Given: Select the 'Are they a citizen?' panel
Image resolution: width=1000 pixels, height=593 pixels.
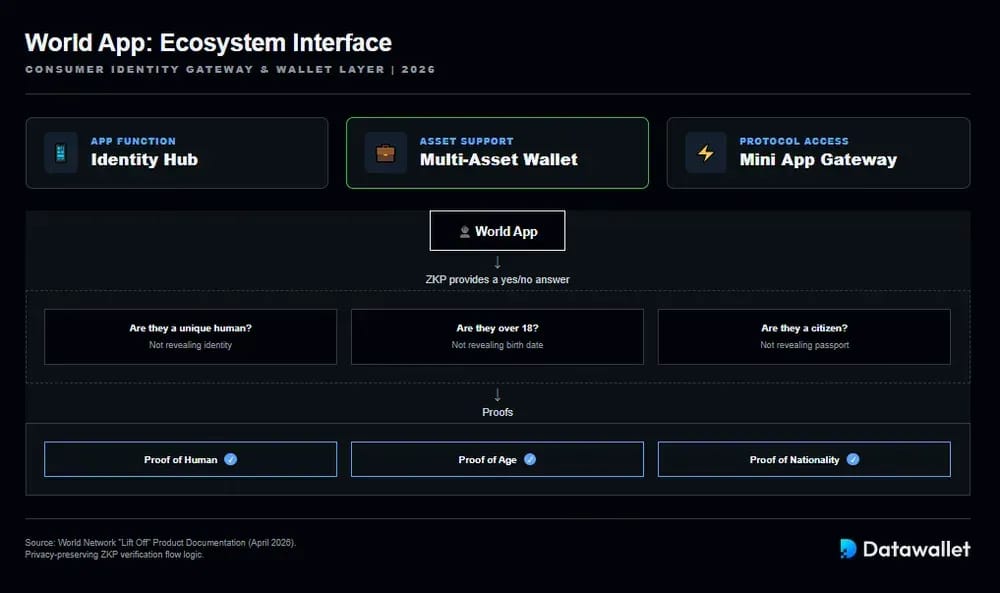Looking at the screenshot, I should click(x=804, y=337).
